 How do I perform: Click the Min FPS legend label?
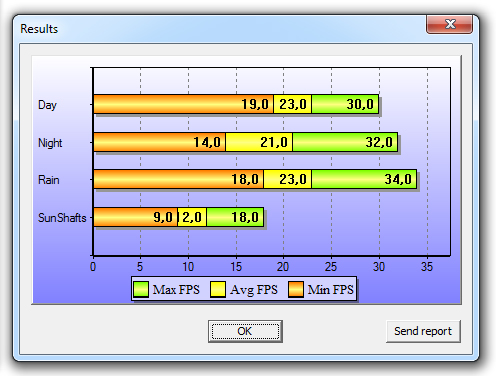pyautogui.click(x=330, y=289)
